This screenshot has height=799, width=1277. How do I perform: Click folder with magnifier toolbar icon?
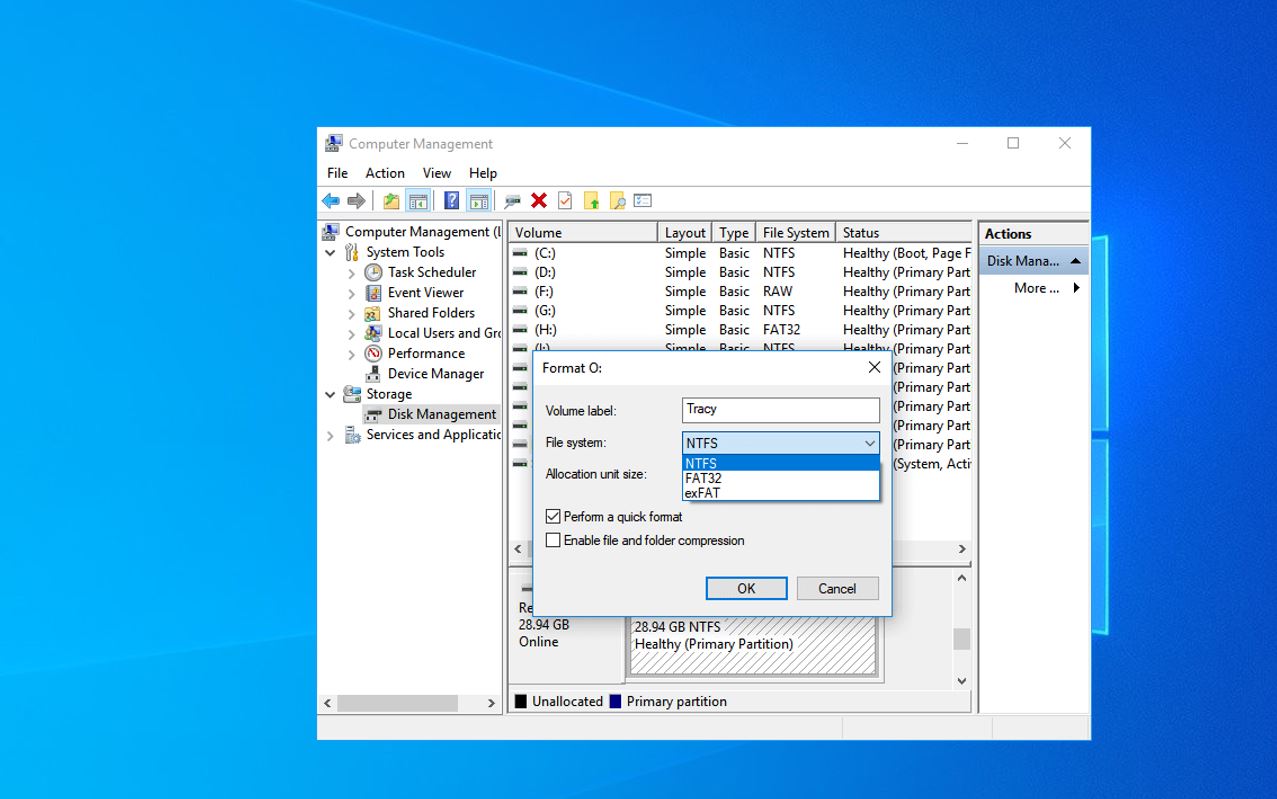coord(617,201)
